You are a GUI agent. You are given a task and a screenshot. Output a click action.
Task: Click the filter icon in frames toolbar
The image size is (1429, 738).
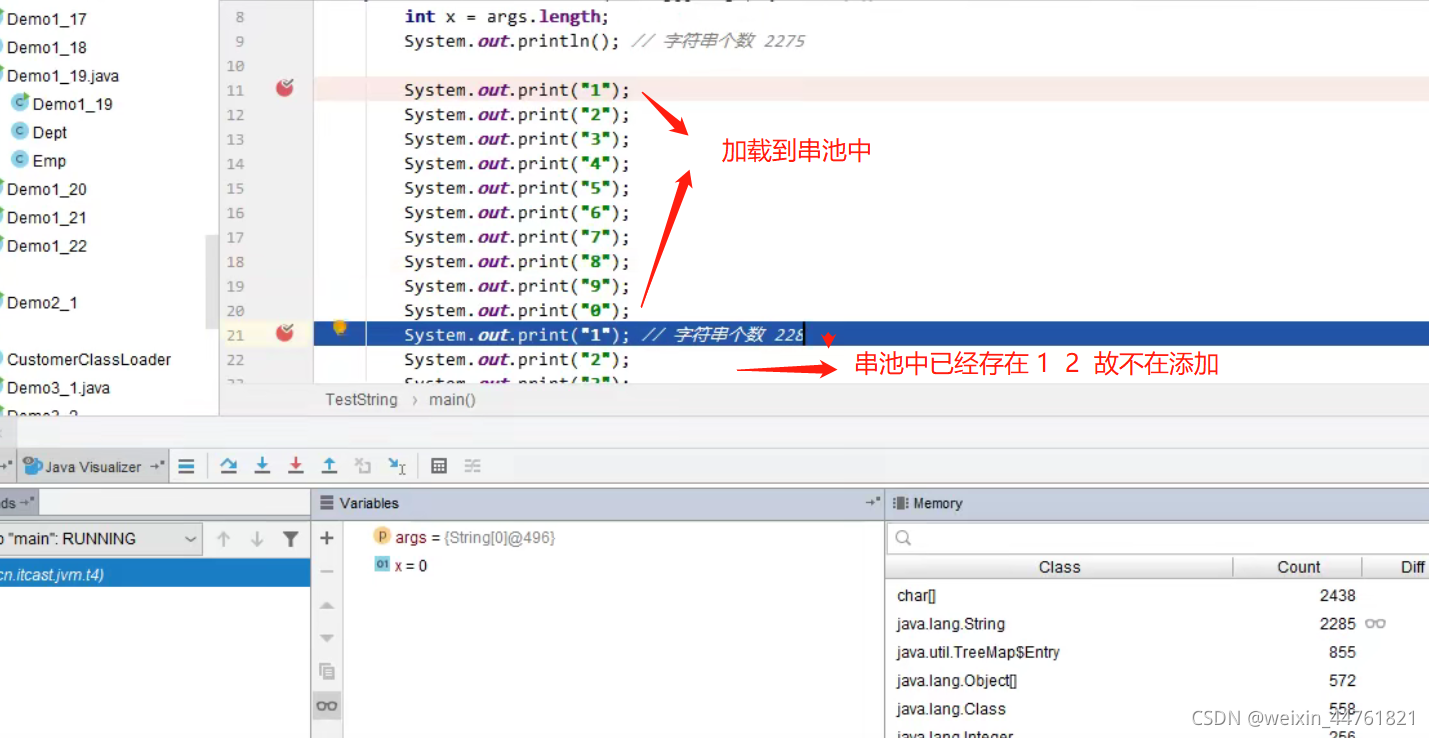tap(291, 539)
